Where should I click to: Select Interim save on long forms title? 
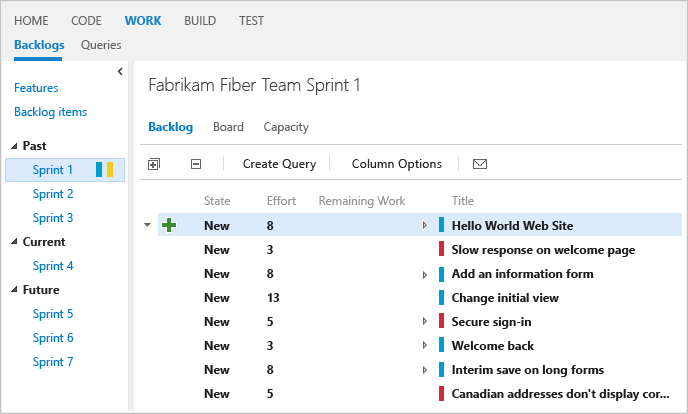tap(528, 370)
